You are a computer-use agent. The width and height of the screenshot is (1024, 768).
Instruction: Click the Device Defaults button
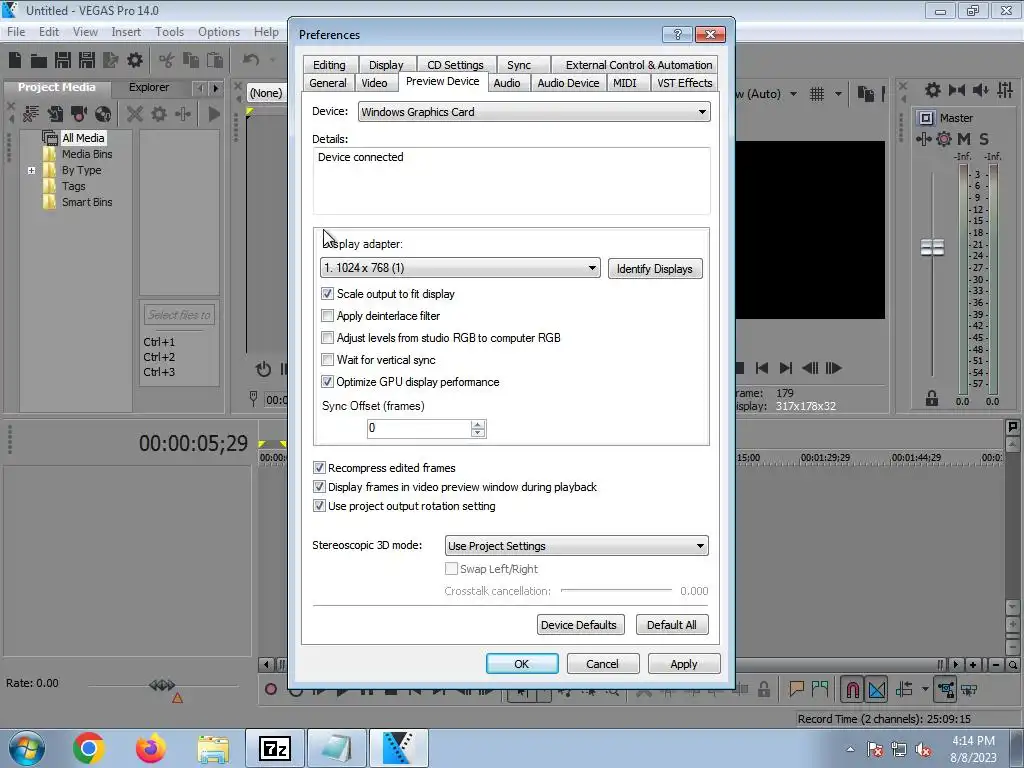click(579, 625)
